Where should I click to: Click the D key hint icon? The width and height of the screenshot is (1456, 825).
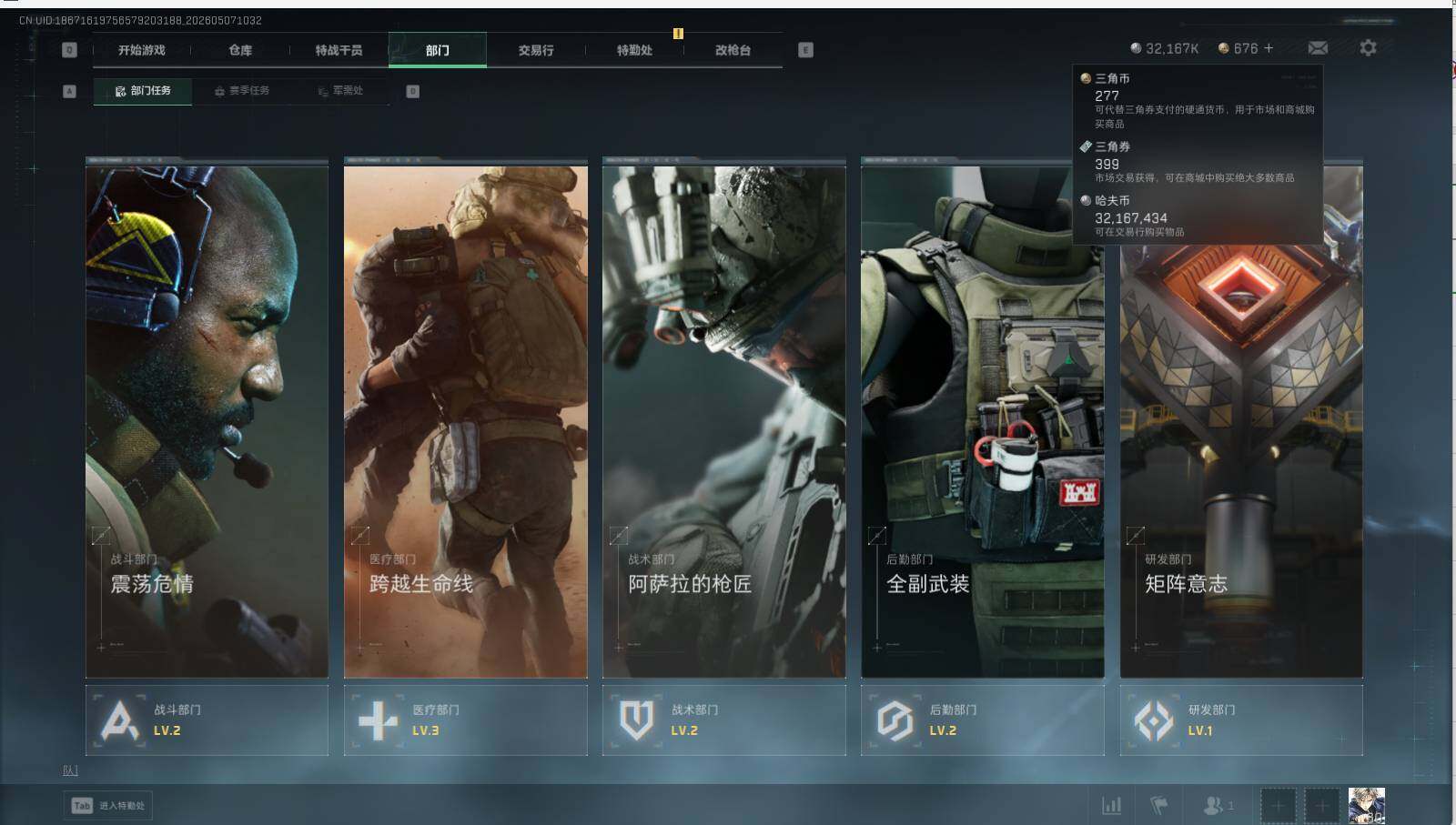tap(412, 91)
